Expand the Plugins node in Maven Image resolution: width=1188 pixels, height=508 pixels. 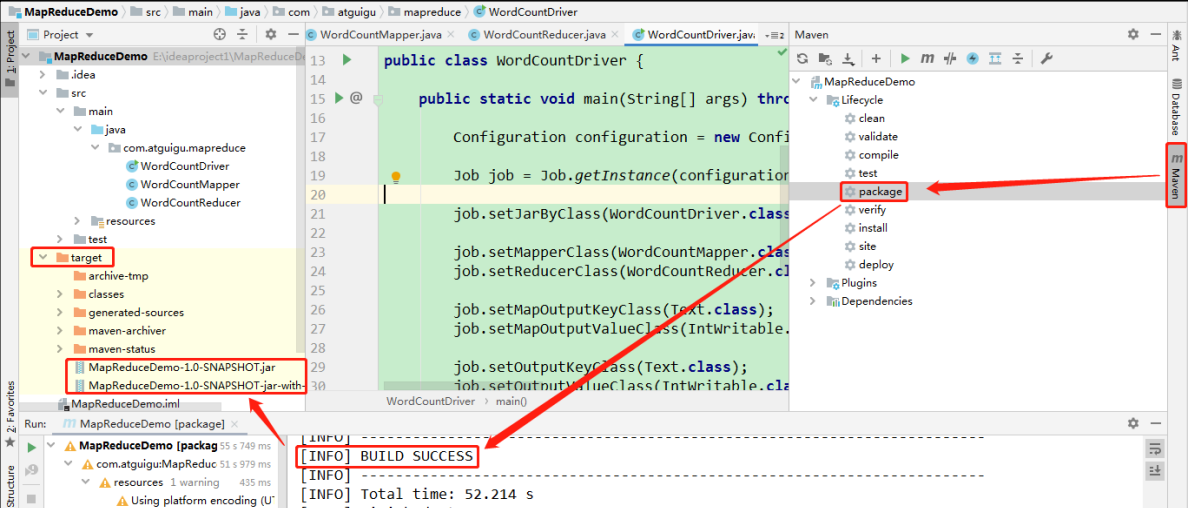[x=813, y=283]
